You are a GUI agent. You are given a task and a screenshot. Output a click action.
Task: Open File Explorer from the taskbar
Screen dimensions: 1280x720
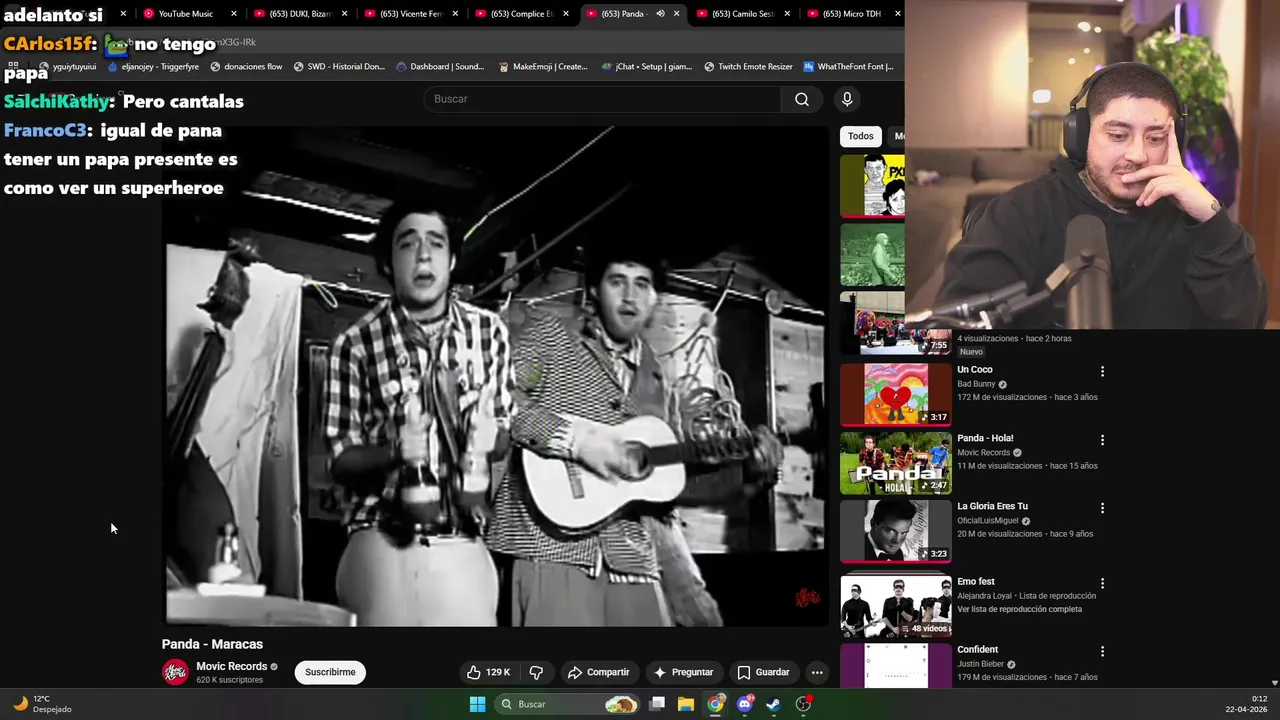tap(686, 704)
